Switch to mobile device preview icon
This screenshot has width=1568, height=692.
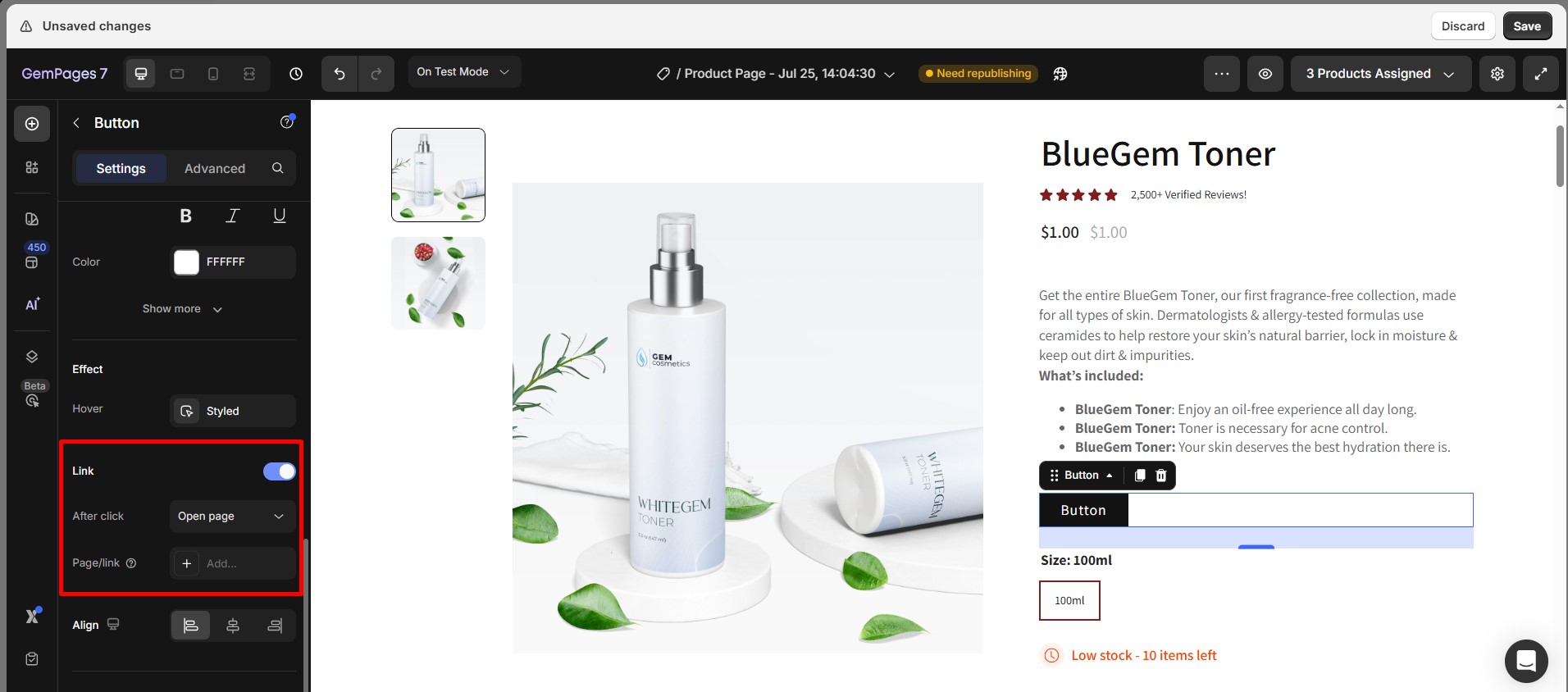click(213, 74)
